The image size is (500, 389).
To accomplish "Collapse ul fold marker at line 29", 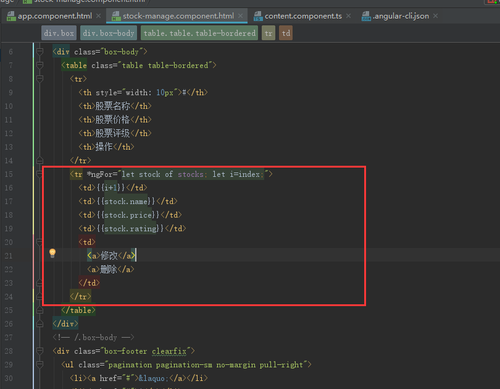I will click(40, 365).
